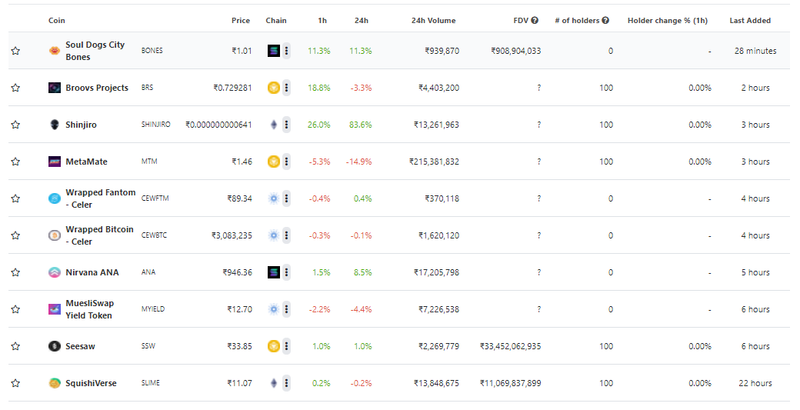The image size is (800, 410).
Task: Open the three-dot chain menu for Seesaw
Action: (286, 346)
